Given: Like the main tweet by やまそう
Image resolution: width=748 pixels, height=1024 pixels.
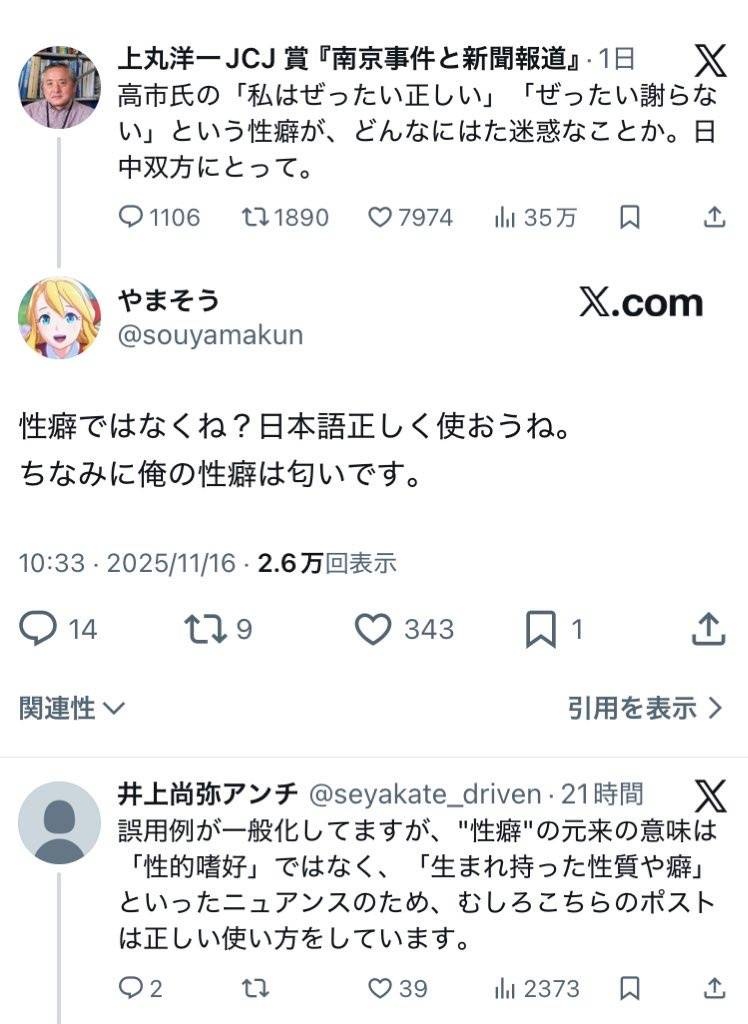Looking at the screenshot, I should click(x=373, y=629).
